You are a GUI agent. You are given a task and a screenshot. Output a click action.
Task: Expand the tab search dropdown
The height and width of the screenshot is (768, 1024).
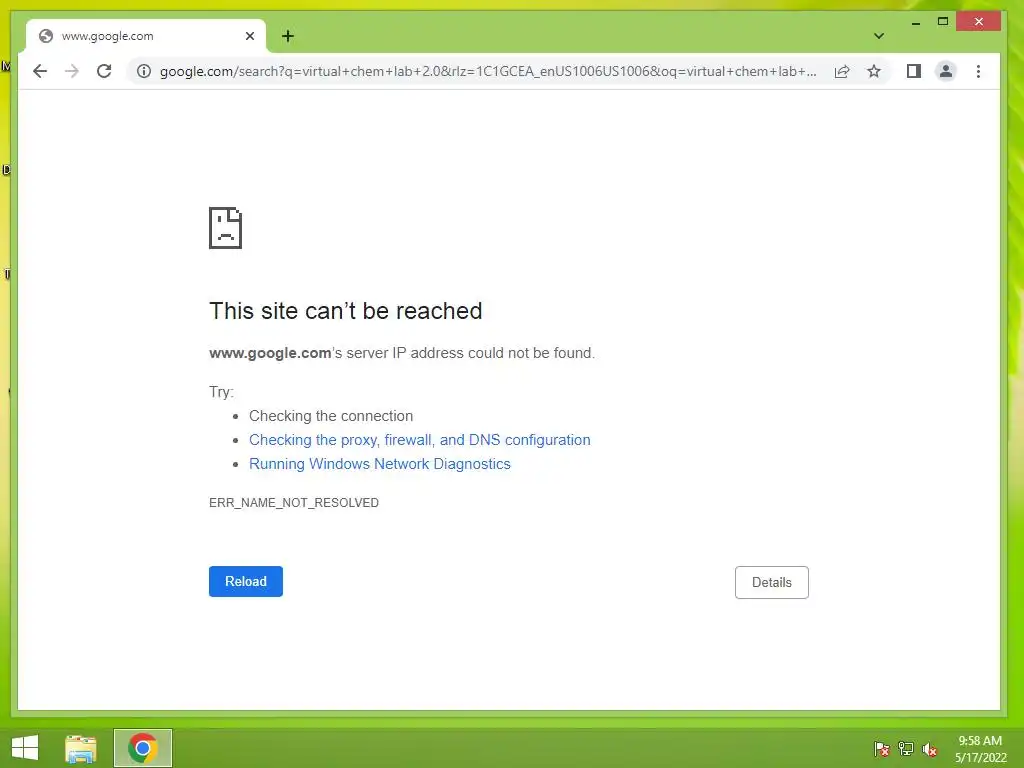(879, 36)
